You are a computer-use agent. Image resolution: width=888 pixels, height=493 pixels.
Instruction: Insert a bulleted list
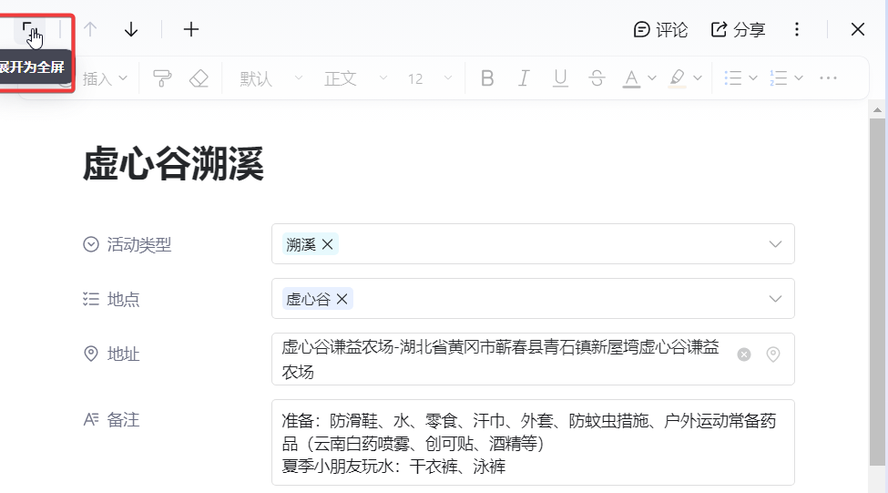pos(733,78)
